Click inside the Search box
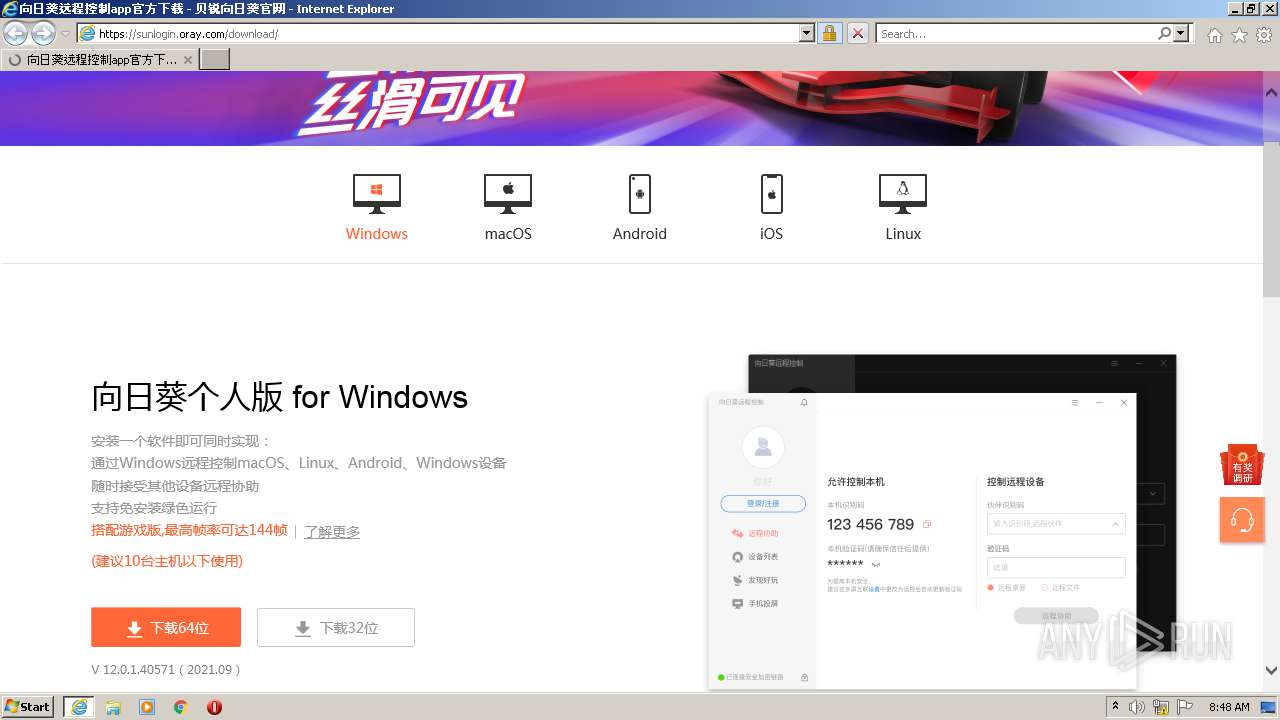This screenshot has width=1280, height=720. click(x=1015, y=33)
